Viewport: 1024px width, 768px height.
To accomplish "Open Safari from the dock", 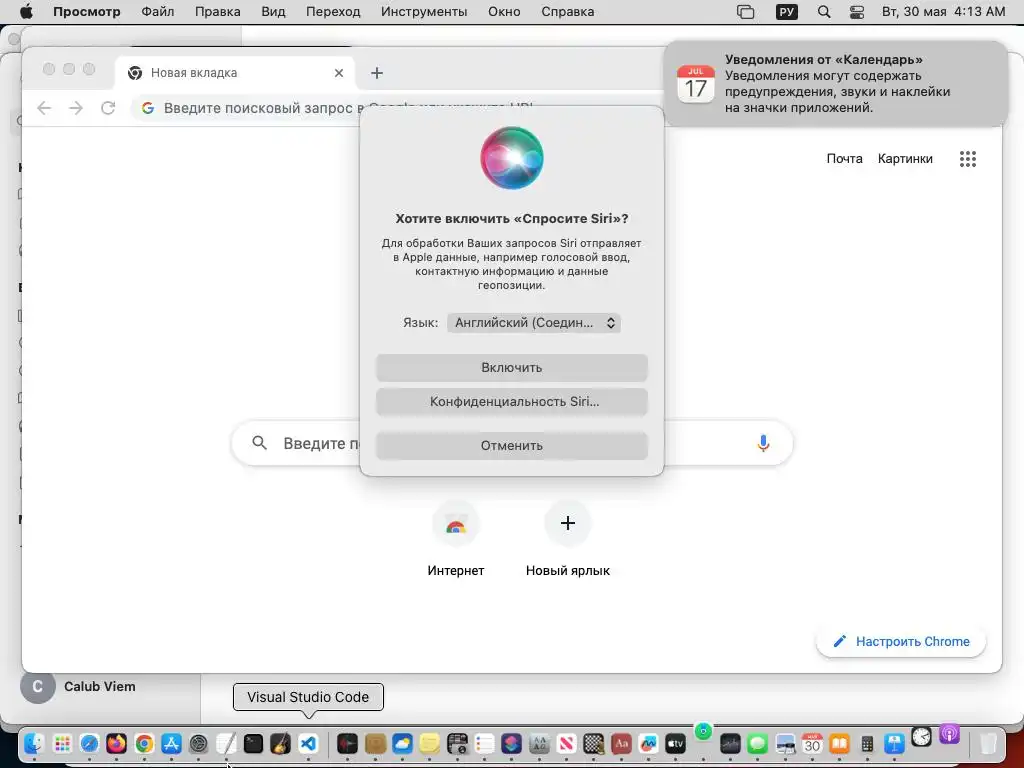I will click(x=89, y=743).
